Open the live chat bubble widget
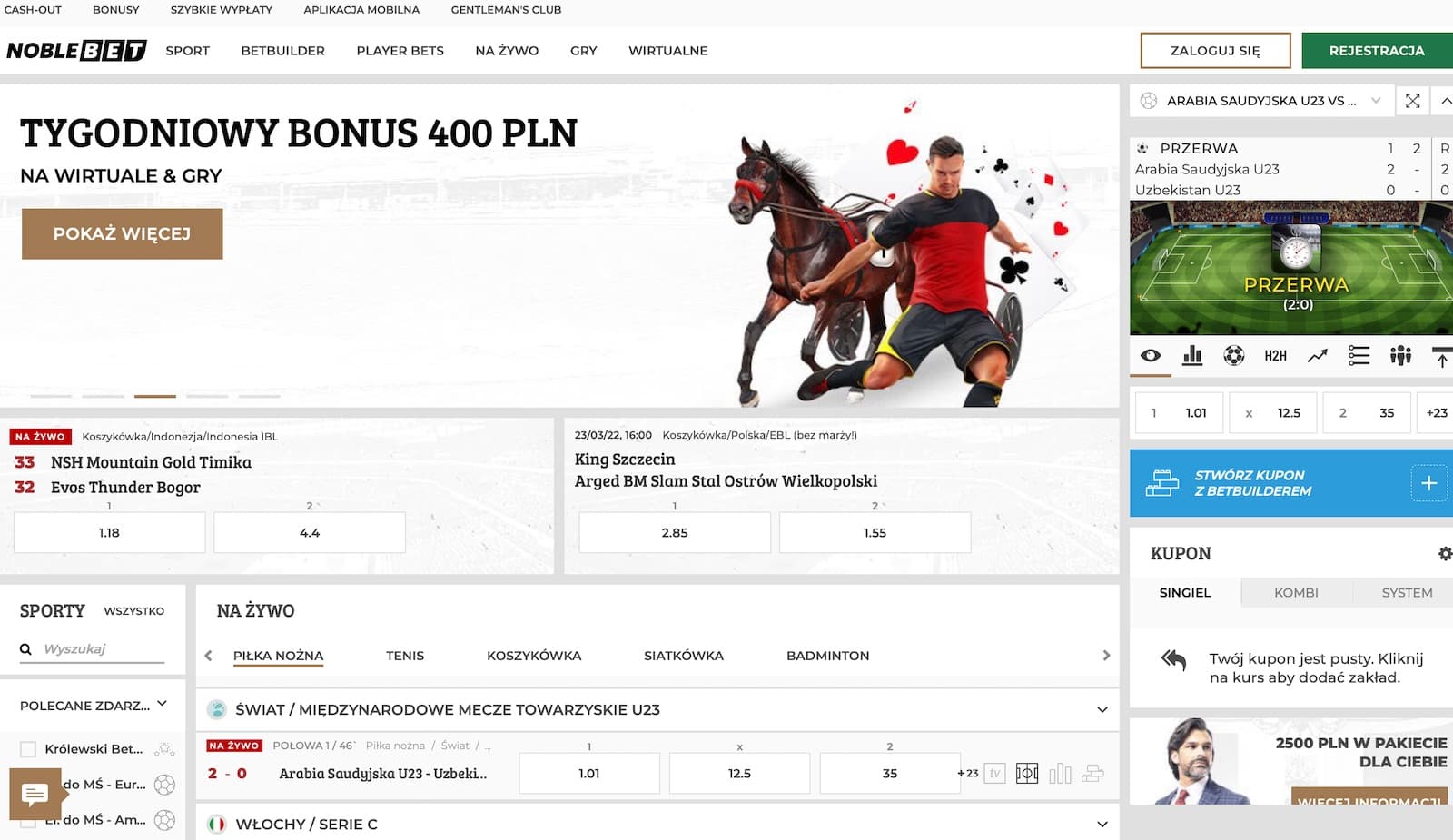 pos(35,796)
